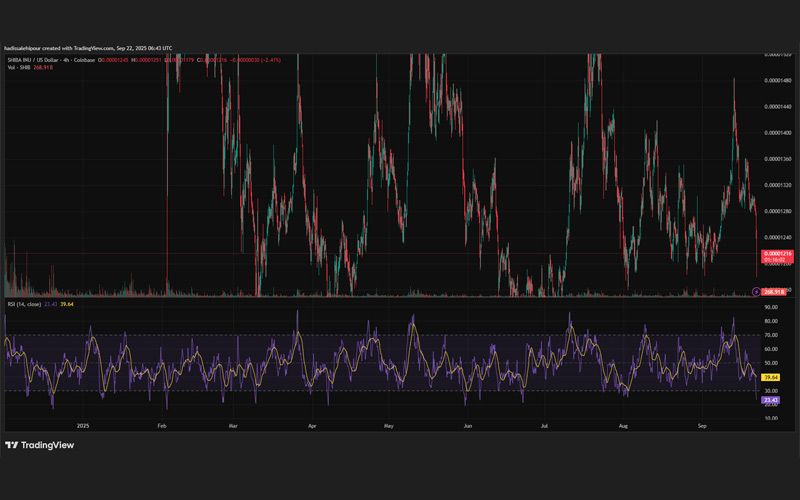This screenshot has height=500, width=800.
Task: Click the 80.00 RSI axis tick
Action: point(771,321)
